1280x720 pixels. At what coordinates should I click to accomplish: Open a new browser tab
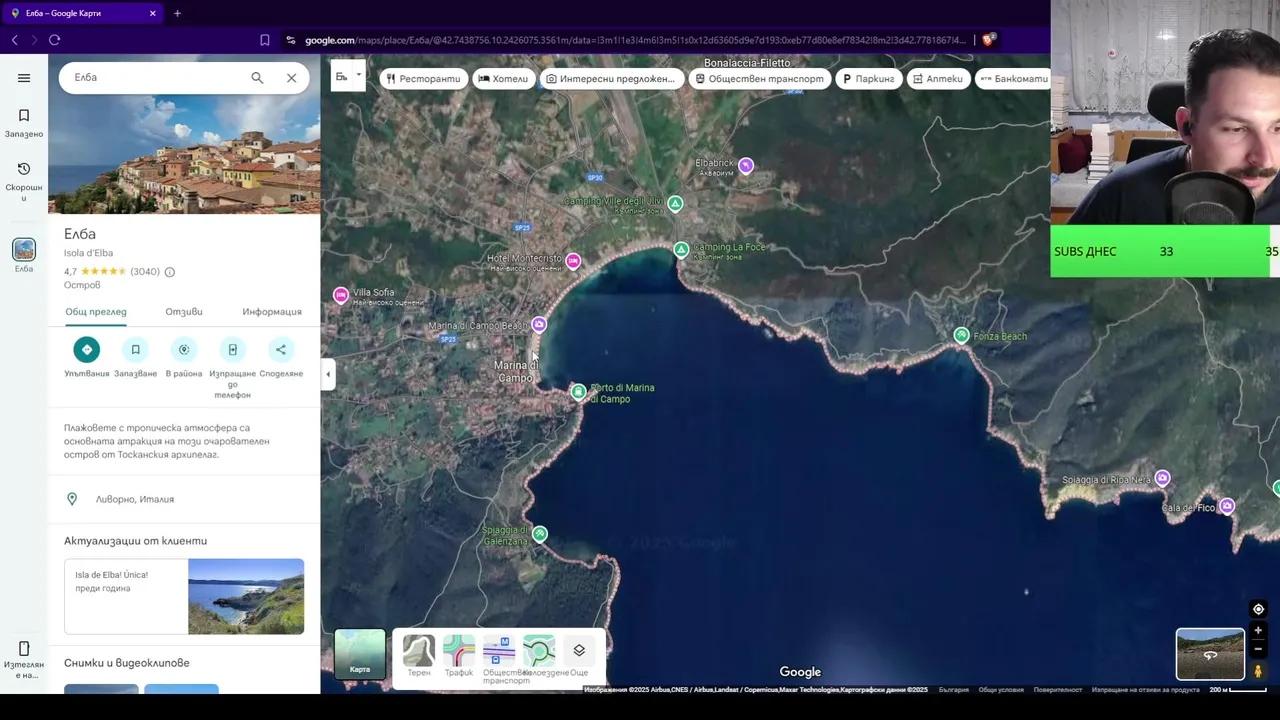tap(177, 13)
